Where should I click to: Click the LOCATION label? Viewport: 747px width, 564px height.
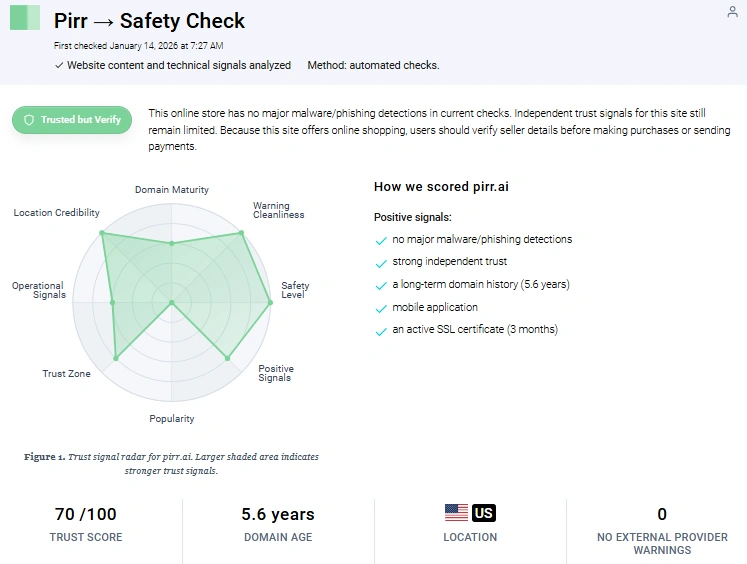tap(470, 537)
